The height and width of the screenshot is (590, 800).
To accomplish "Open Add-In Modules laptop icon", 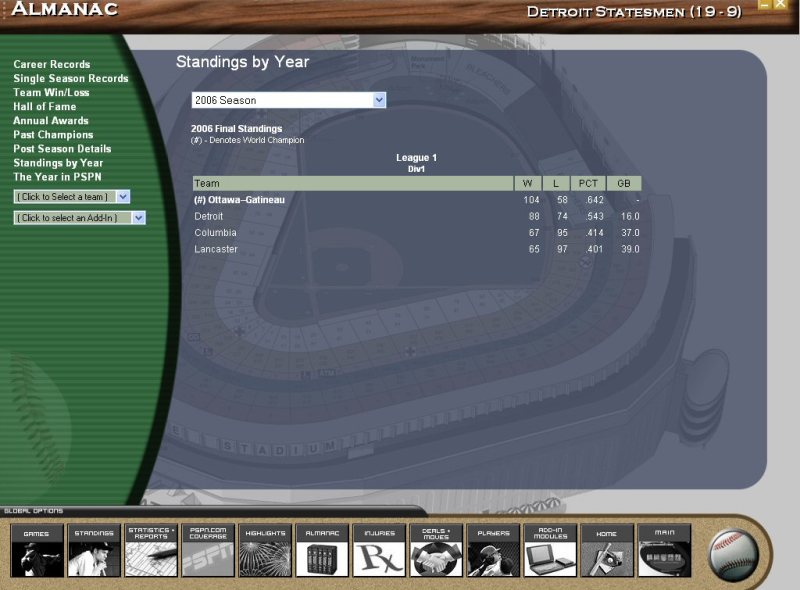I will pos(550,551).
